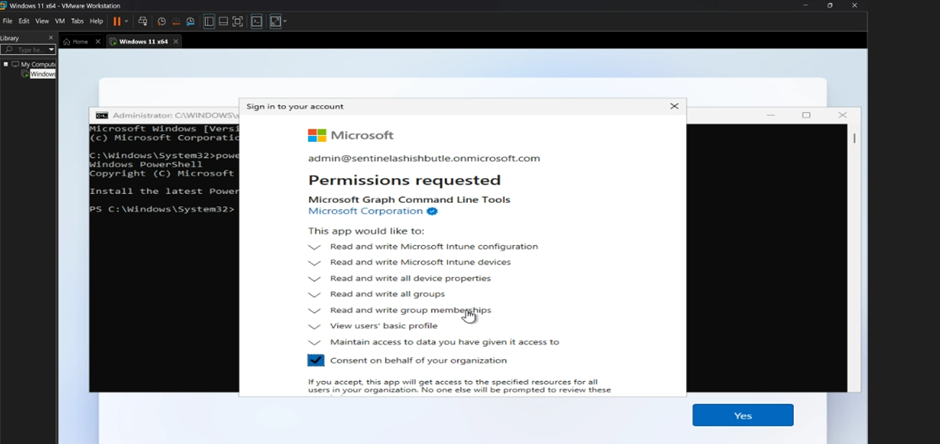Toggle Consent on behalf of your organization
Screen dimensions: 940x444
[x=316, y=360]
